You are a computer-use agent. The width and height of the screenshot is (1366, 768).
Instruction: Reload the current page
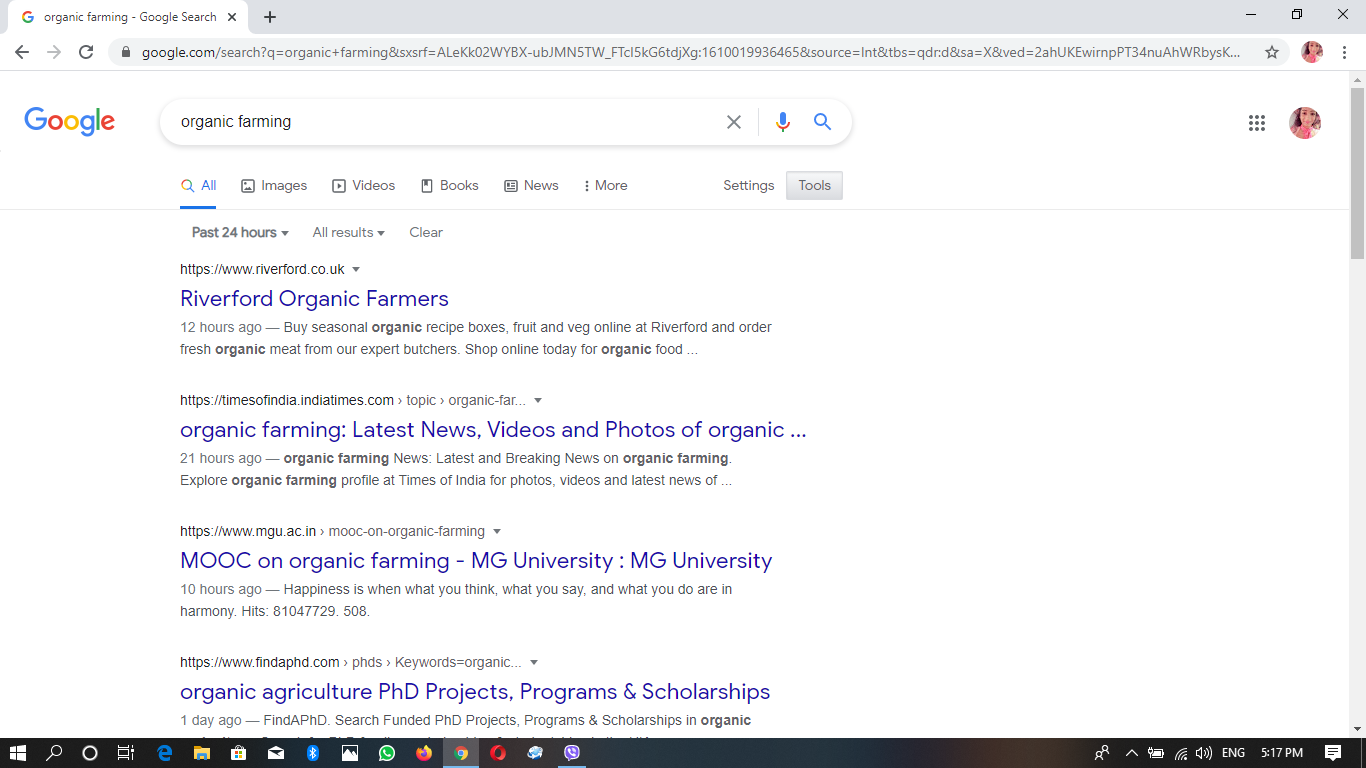click(86, 52)
